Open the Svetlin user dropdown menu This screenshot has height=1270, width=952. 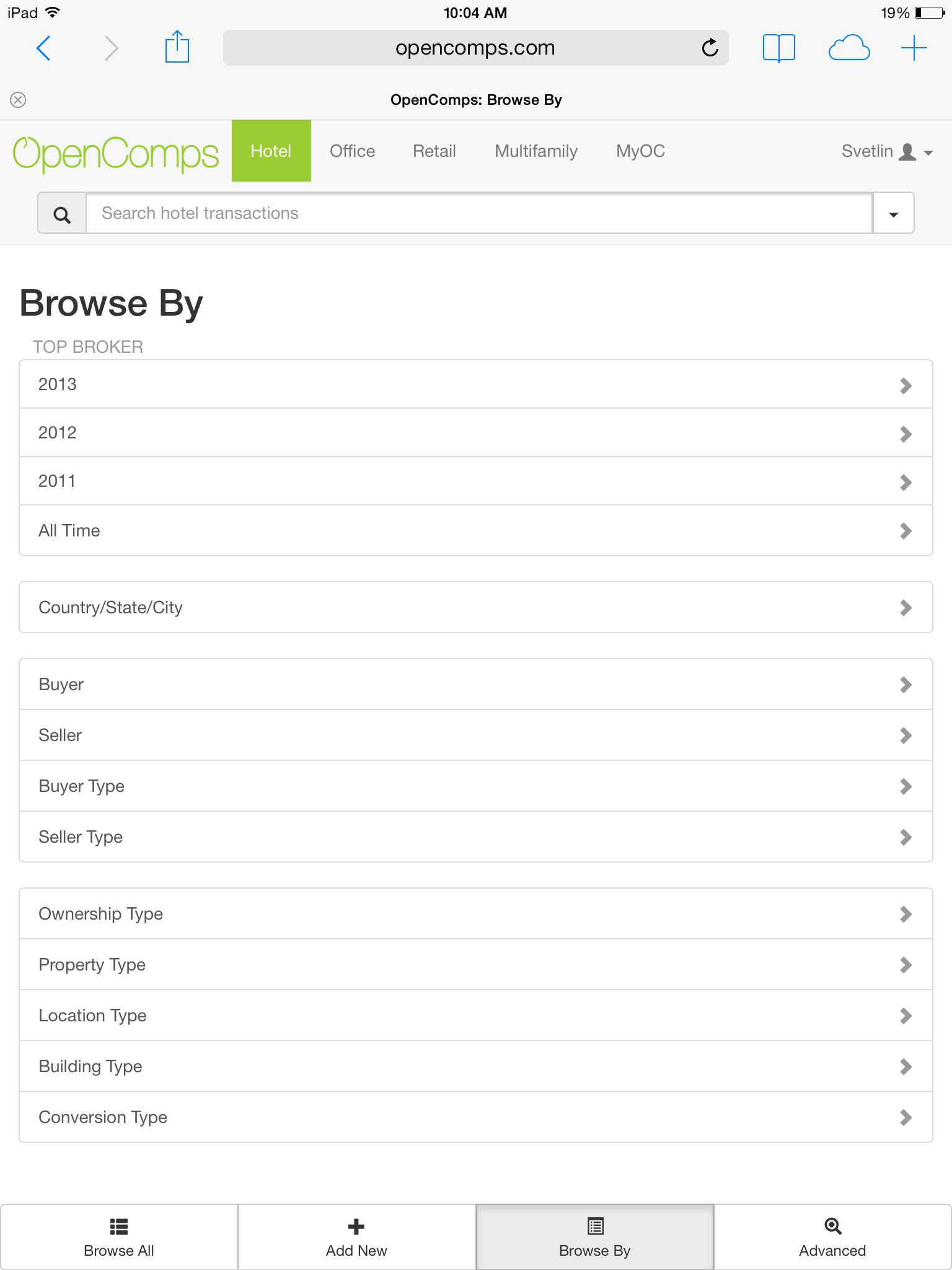tap(886, 151)
